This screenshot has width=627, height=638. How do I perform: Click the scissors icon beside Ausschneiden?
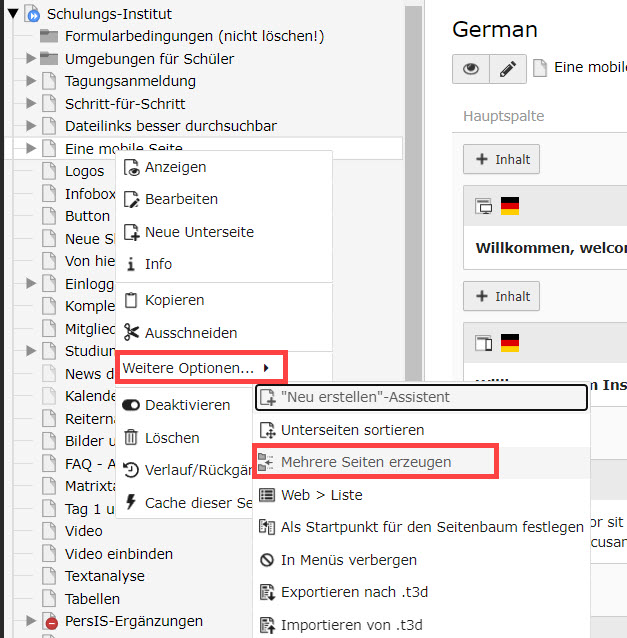131,333
